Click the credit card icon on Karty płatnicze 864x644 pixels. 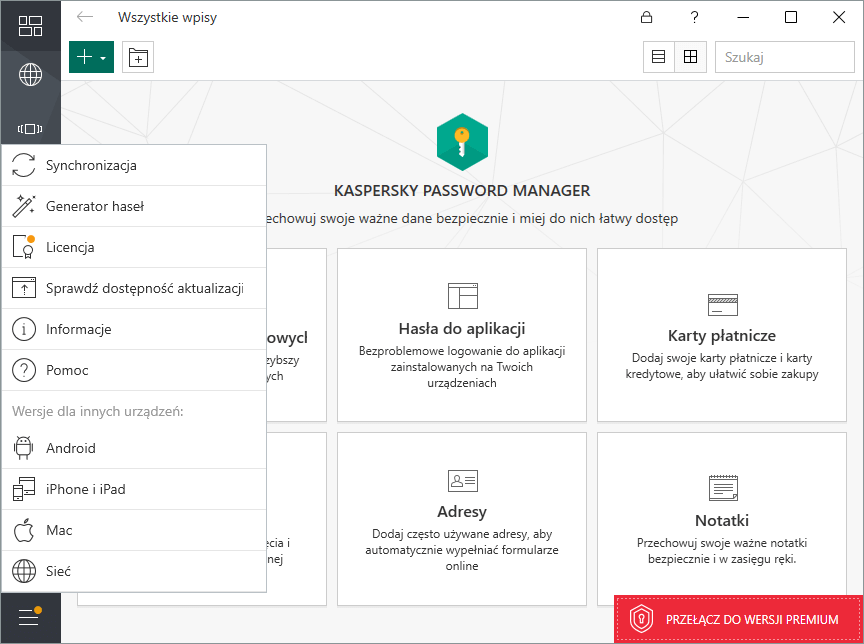(722, 305)
